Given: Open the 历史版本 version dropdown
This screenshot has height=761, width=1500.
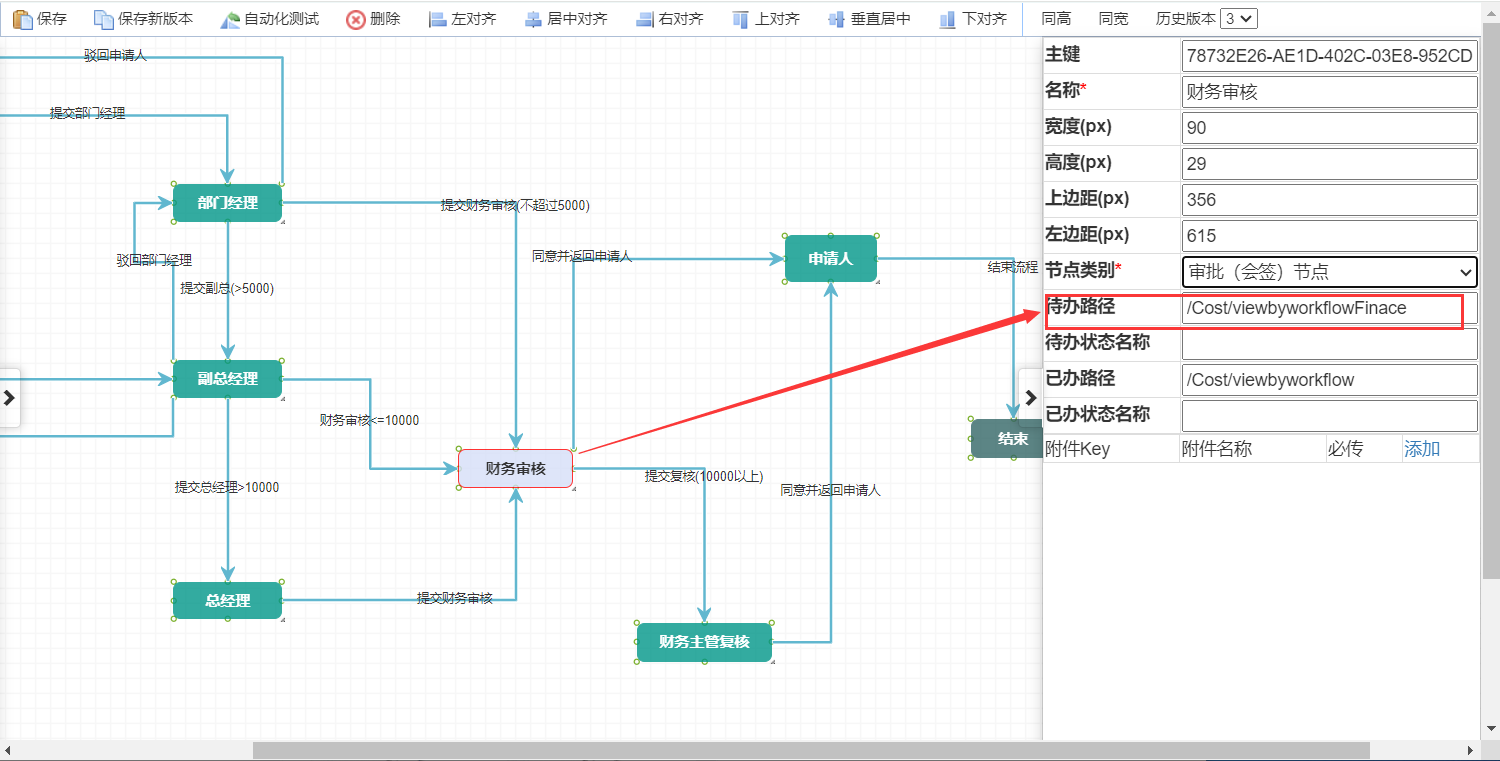Looking at the screenshot, I should click(x=1238, y=17).
